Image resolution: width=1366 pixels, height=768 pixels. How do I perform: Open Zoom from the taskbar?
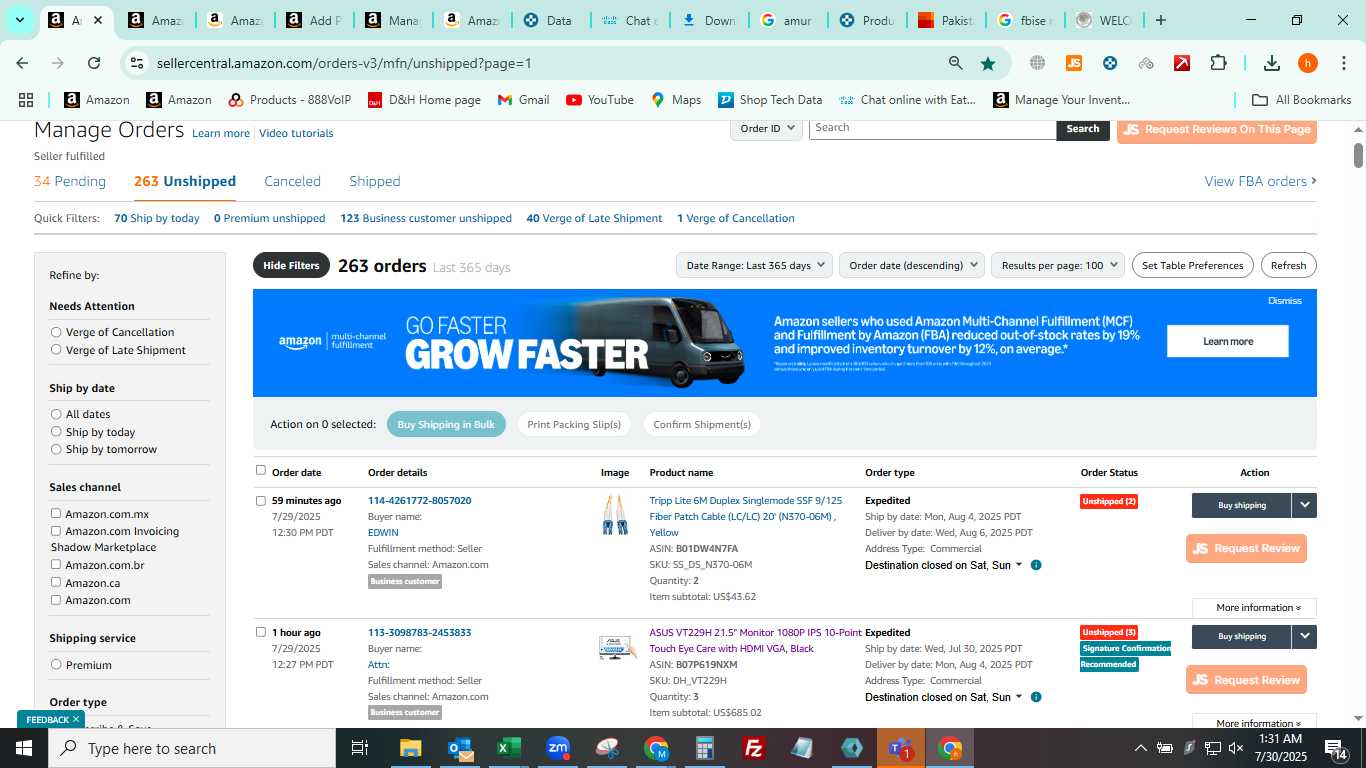pyautogui.click(x=558, y=748)
